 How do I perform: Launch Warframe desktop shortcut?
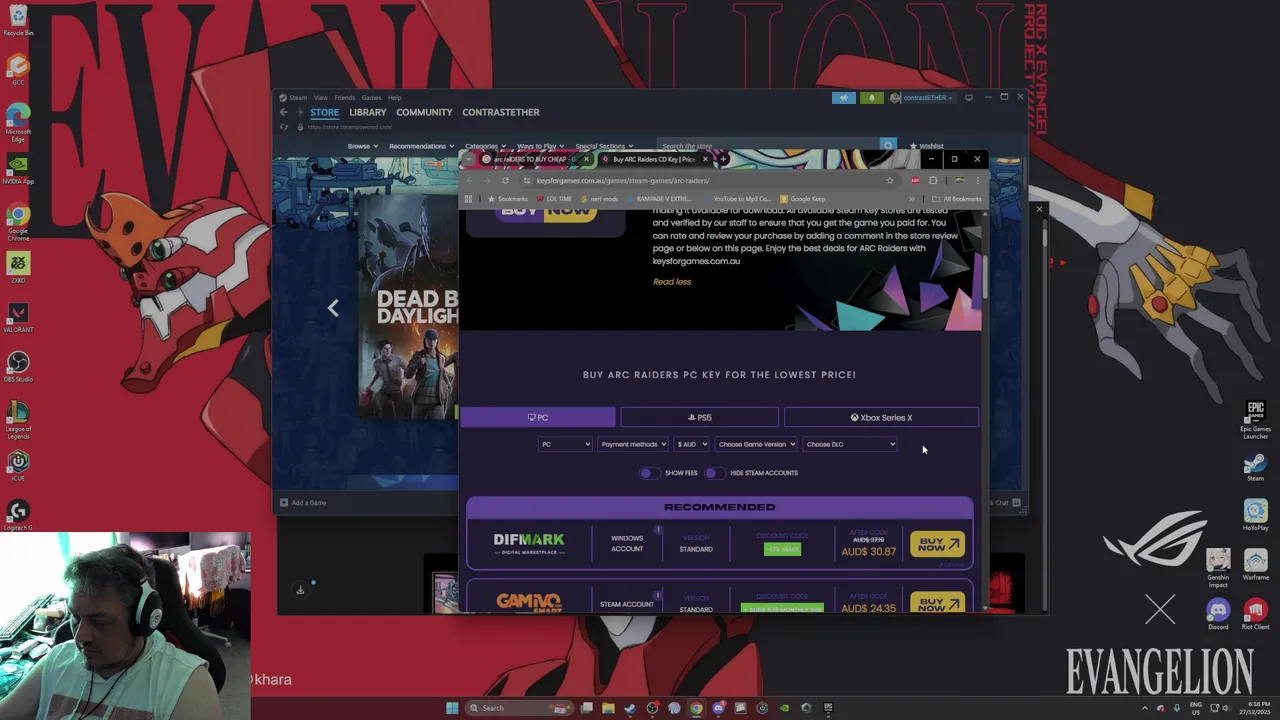(1255, 565)
